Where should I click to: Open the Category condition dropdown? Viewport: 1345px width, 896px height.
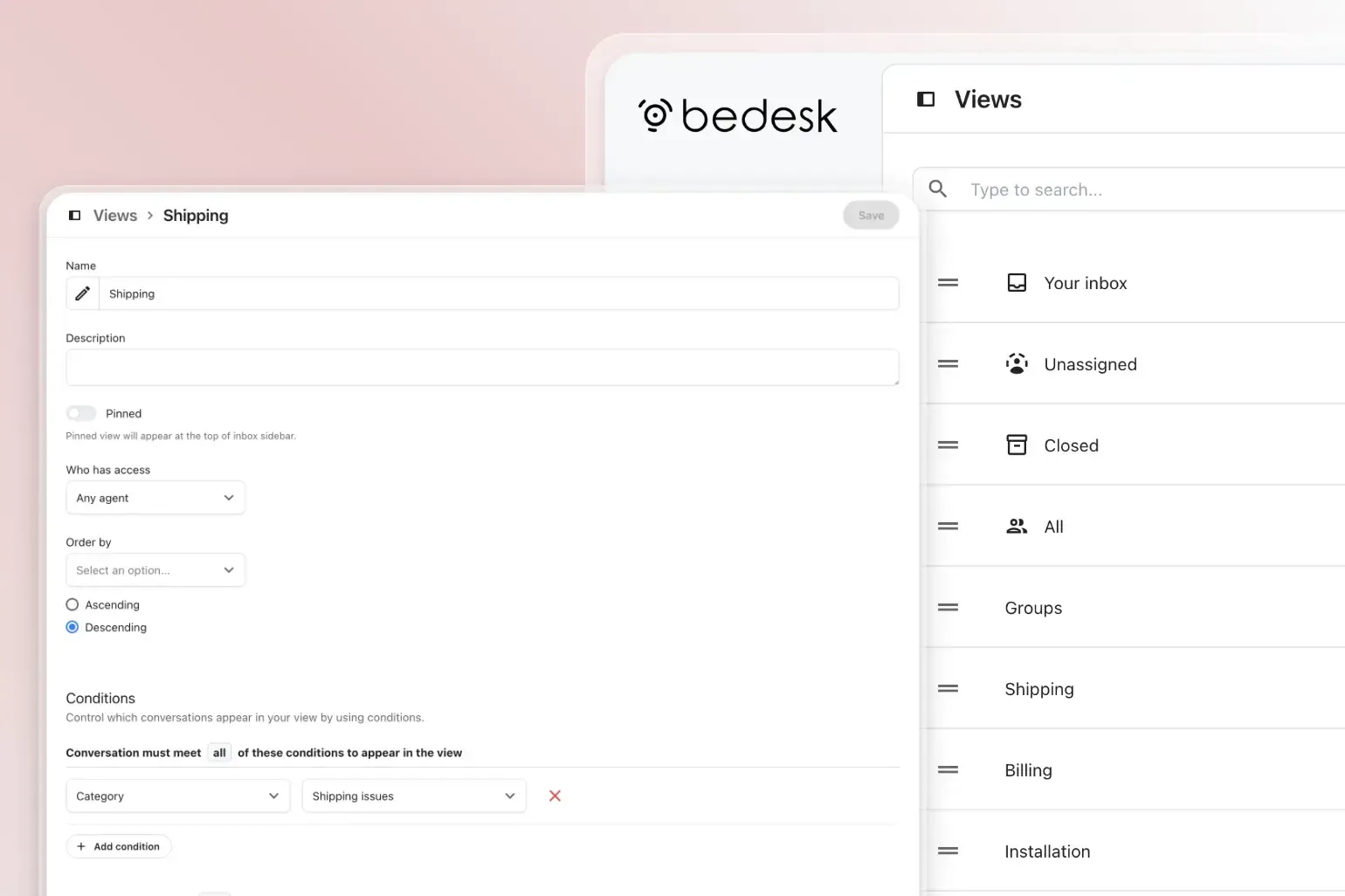pos(178,796)
